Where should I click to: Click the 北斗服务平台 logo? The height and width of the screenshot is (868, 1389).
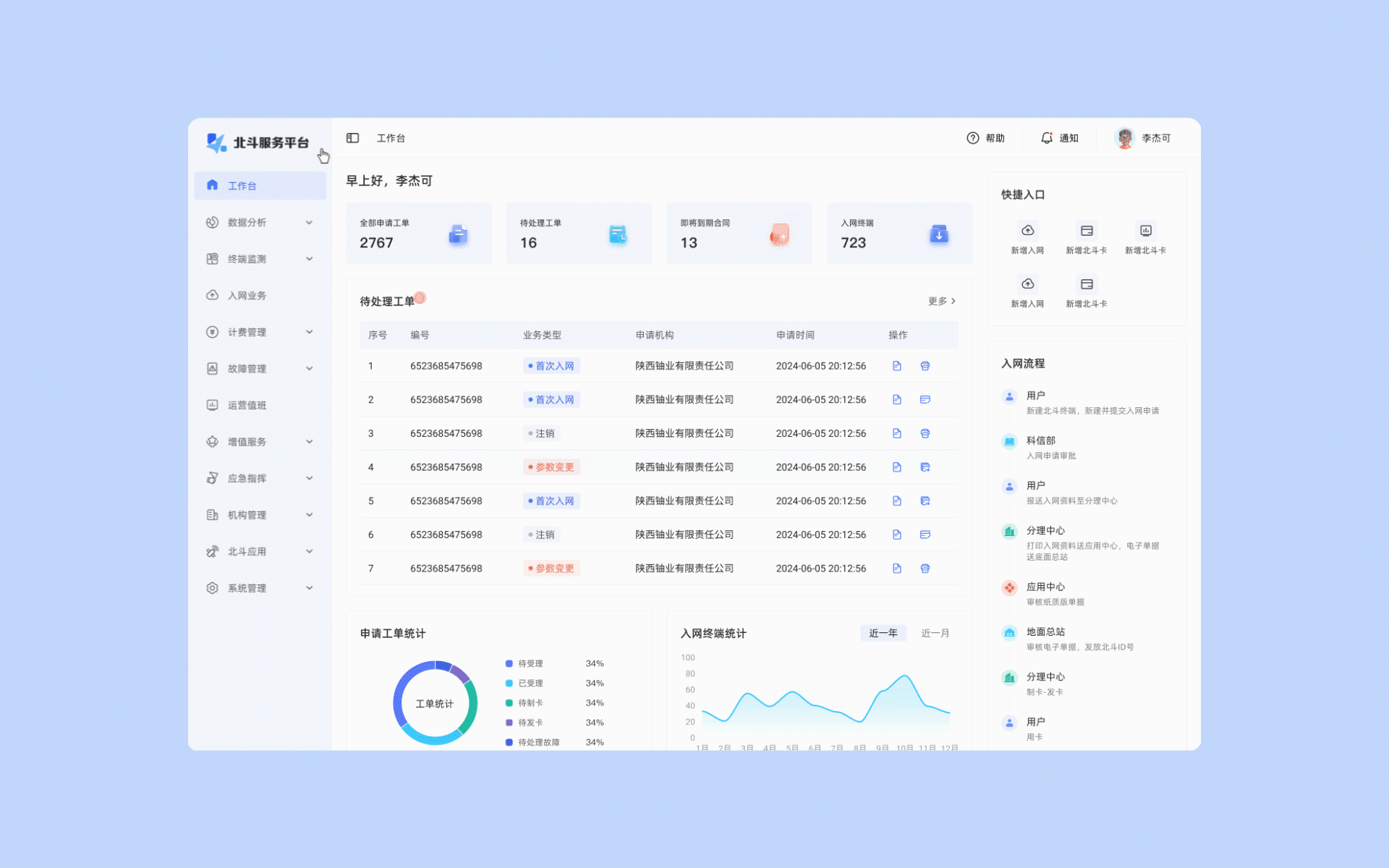[257, 142]
